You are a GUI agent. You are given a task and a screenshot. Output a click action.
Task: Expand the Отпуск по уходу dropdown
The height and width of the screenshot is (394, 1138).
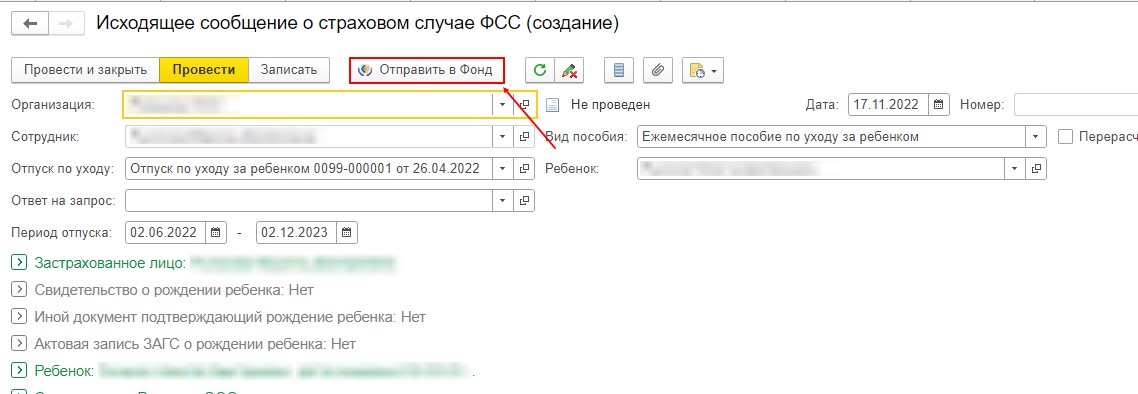coord(502,168)
